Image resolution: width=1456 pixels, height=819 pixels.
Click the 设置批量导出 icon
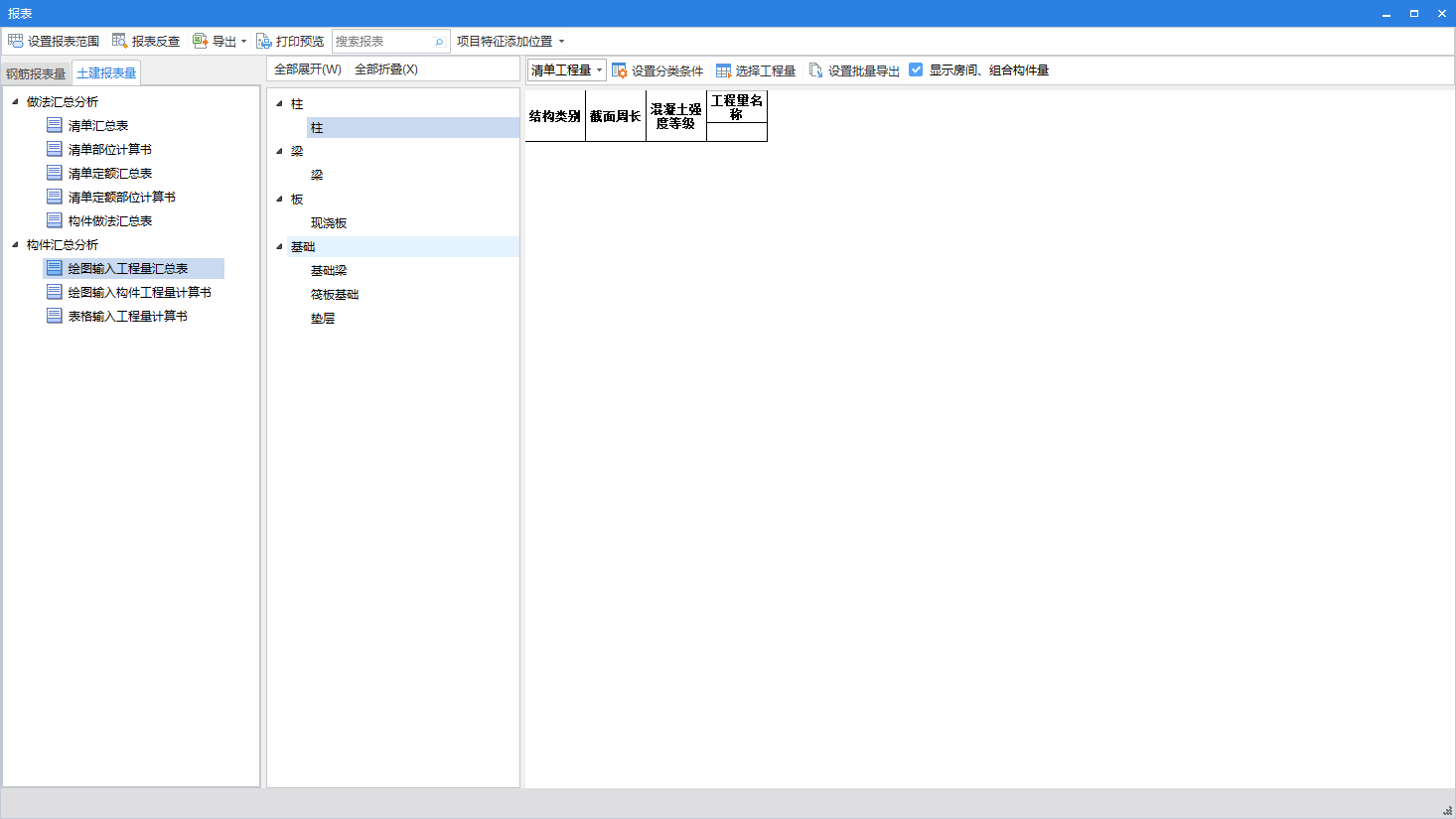[x=815, y=70]
